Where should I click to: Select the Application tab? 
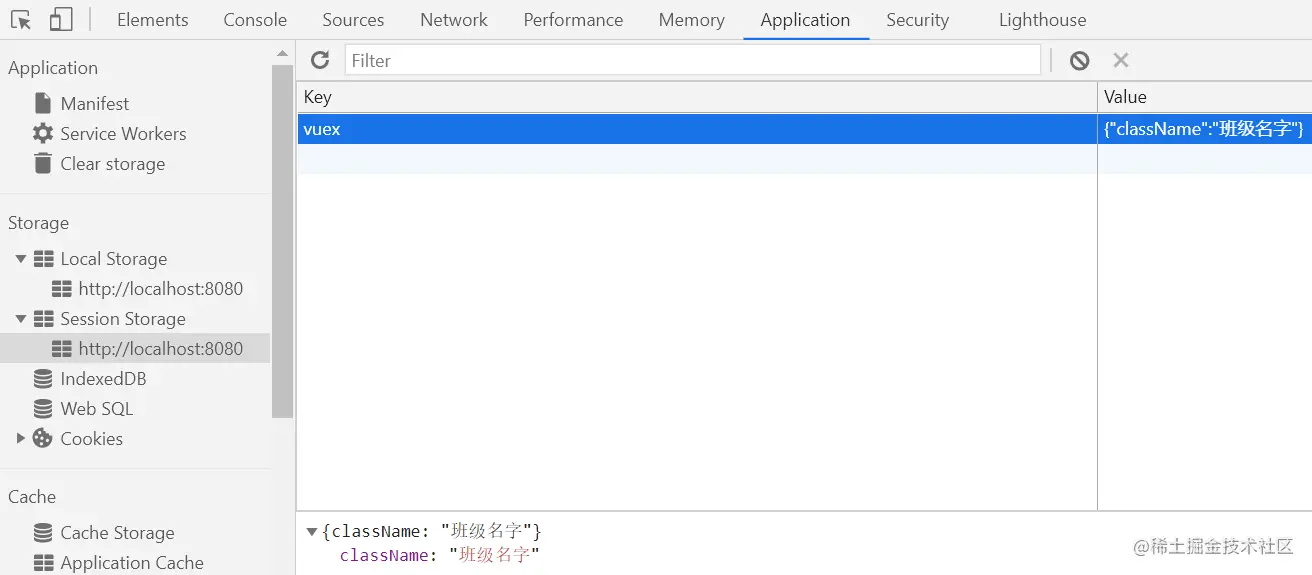point(805,20)
